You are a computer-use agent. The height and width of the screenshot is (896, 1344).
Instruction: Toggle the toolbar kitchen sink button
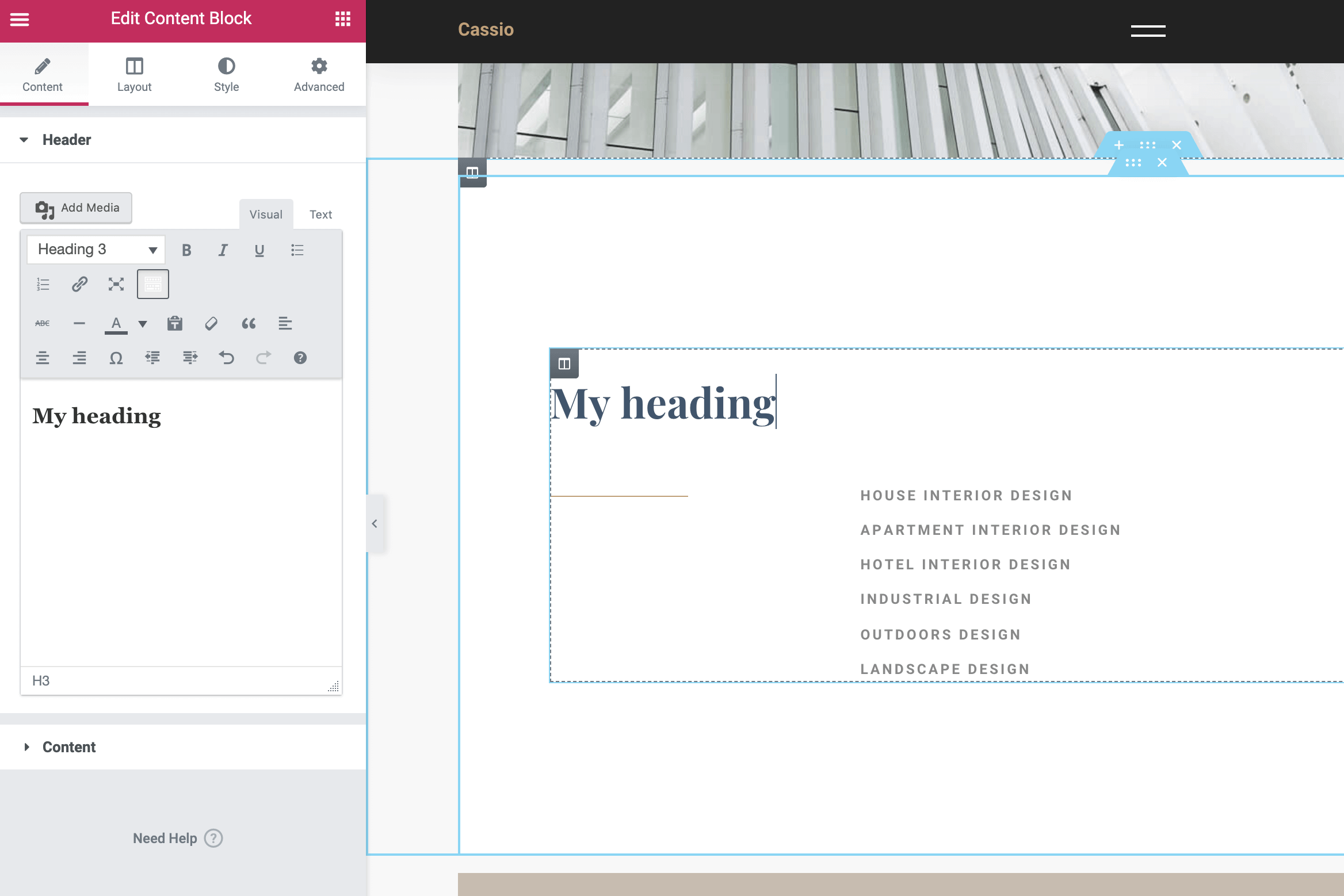coord(153,284)
